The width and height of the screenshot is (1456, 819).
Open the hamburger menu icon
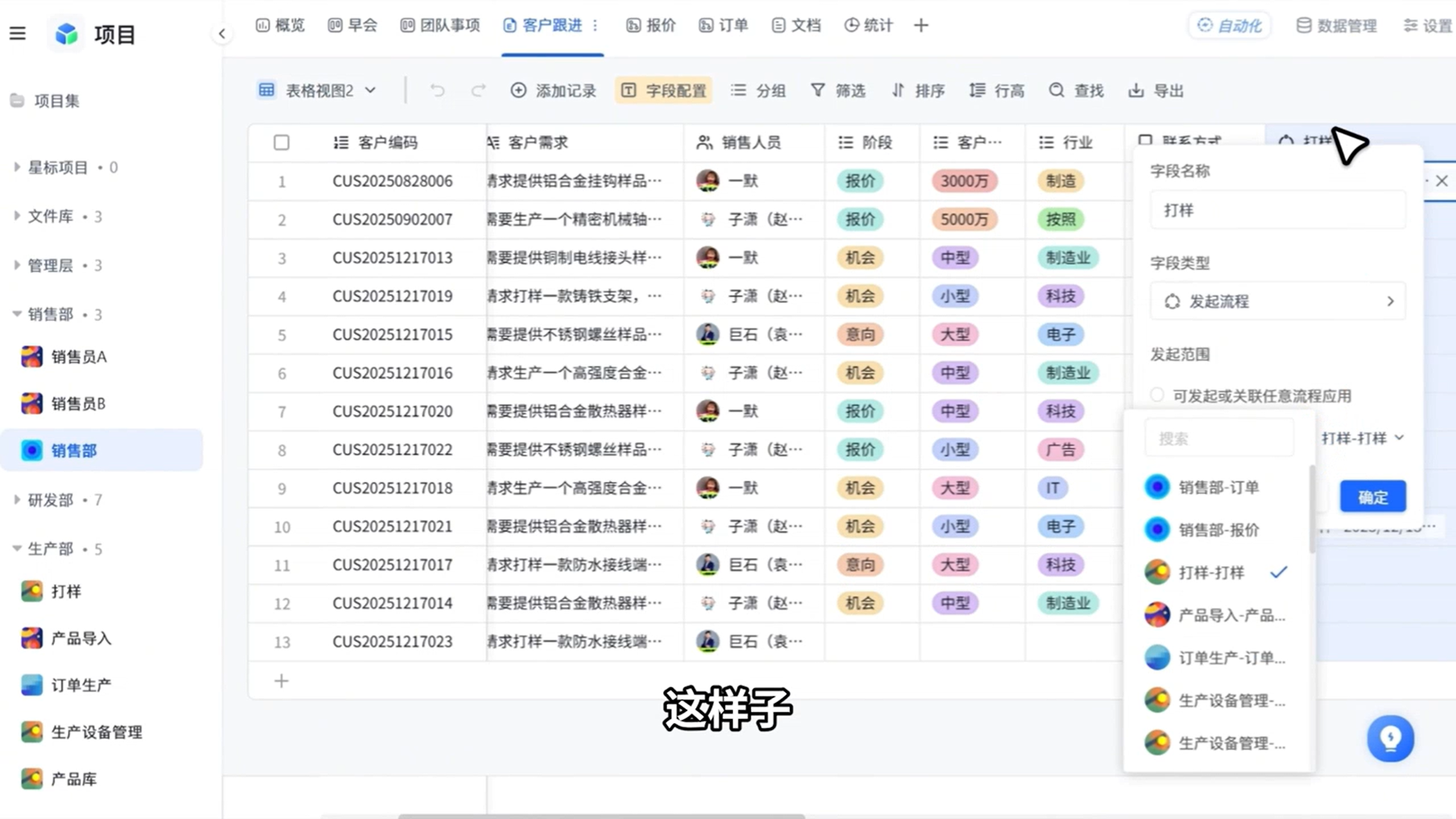[18, 34]
